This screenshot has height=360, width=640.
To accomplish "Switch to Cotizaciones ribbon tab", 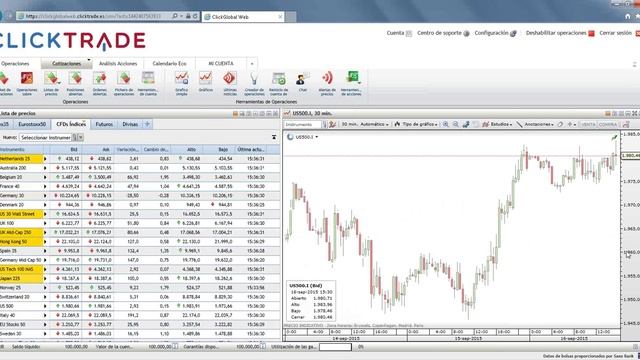I will 67,64.
